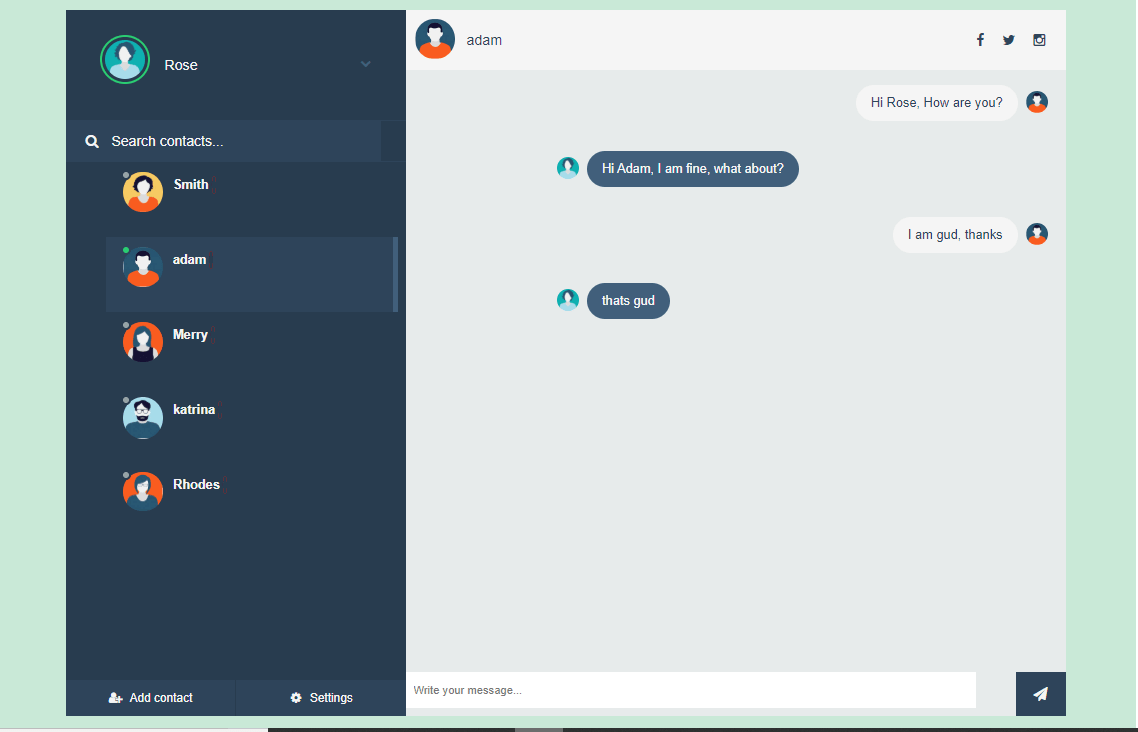Open adam's Twitter profile icon

point(1009,40)
